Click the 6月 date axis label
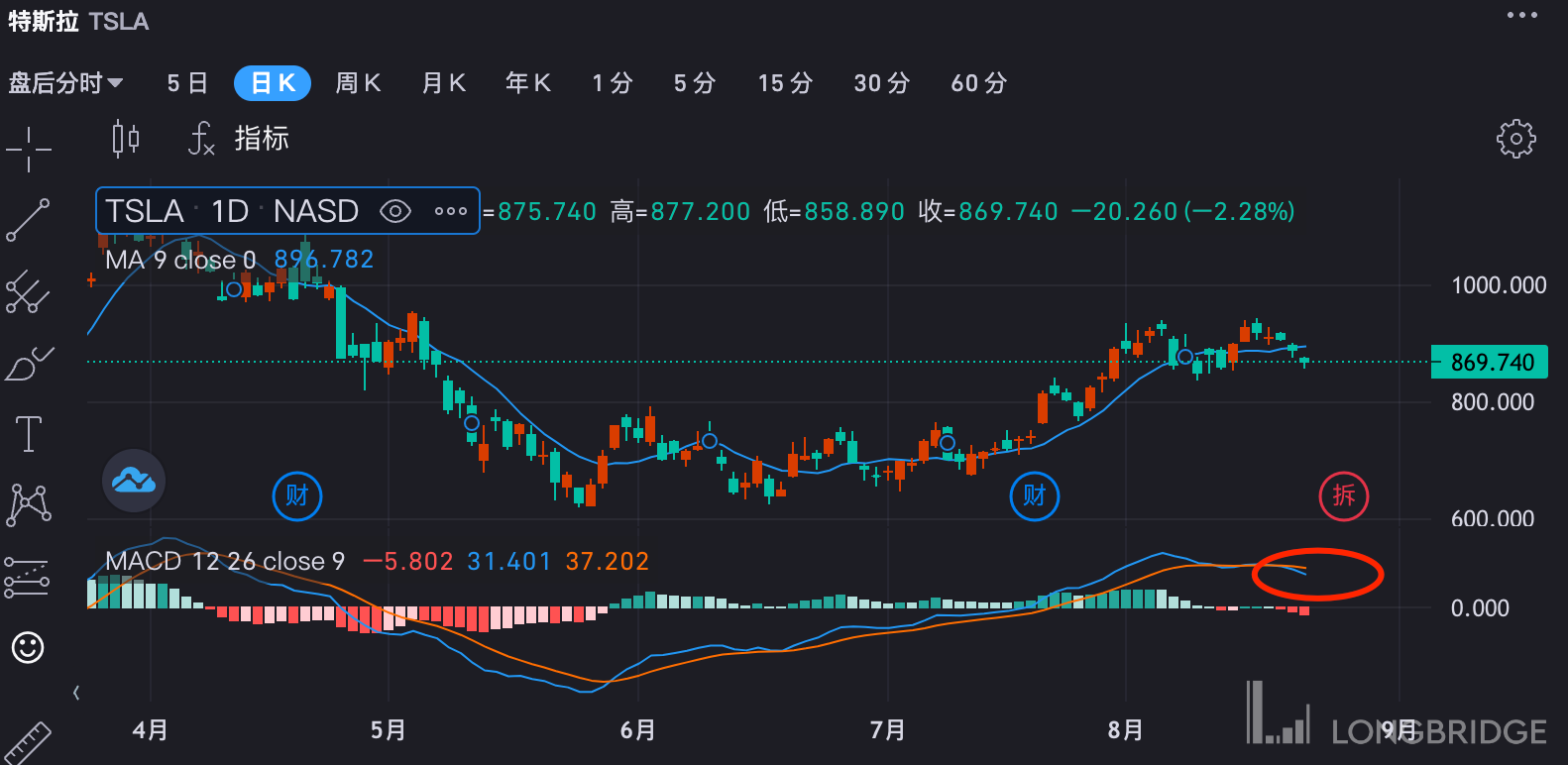 (x=638, y=730)
